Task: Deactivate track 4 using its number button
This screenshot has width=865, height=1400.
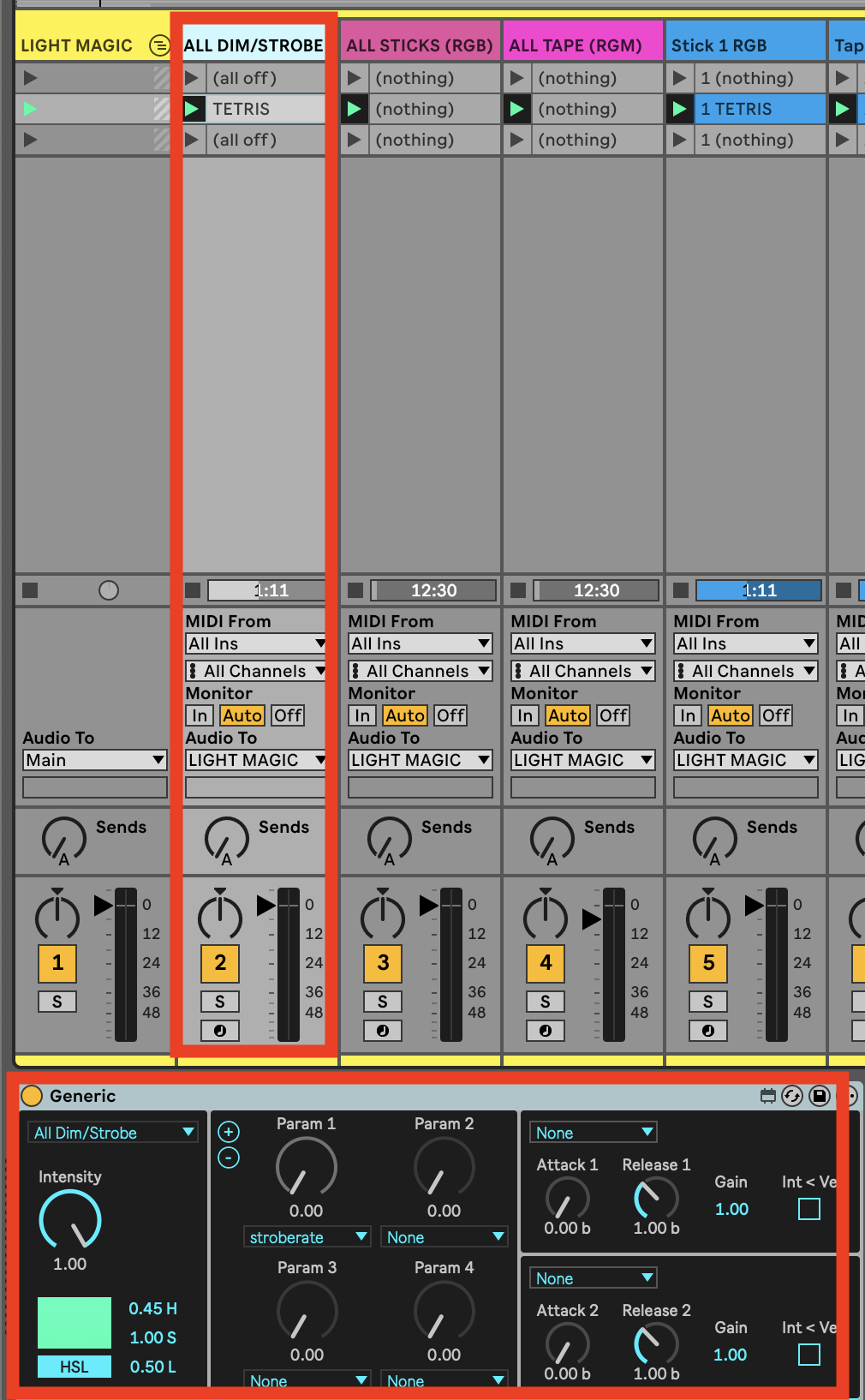Action: click(x=546, y=963)
